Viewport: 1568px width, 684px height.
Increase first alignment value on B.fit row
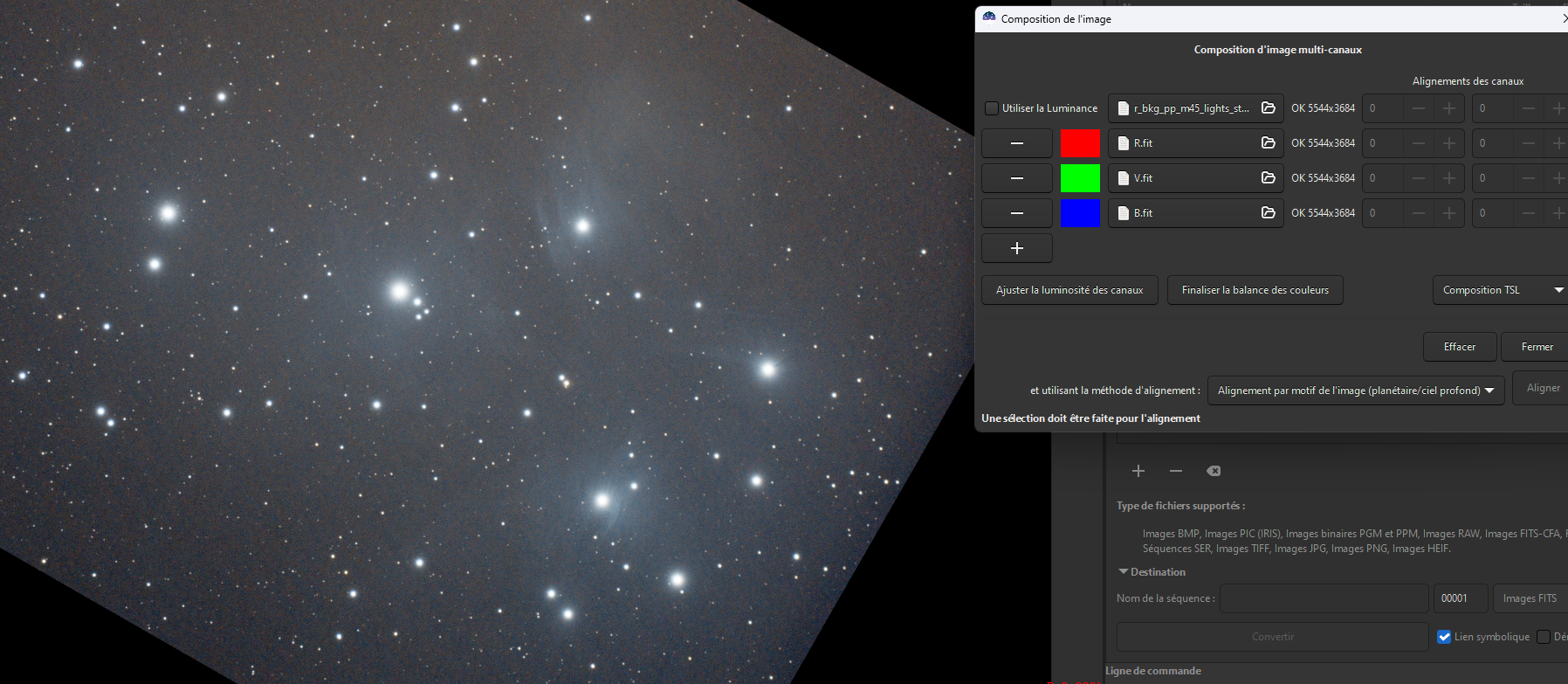click(1449, 213)
